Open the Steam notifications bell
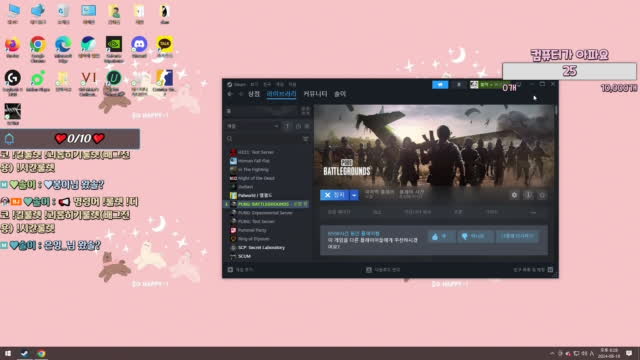 coord(459,84)
